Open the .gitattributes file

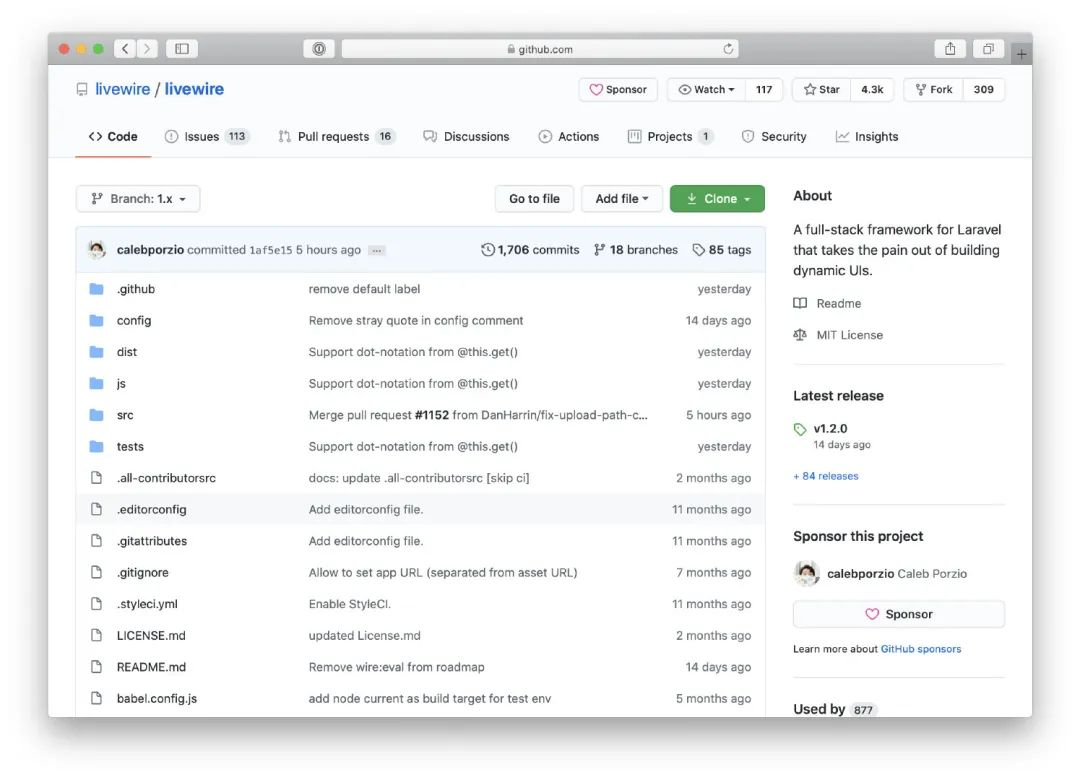pos(152,541)
